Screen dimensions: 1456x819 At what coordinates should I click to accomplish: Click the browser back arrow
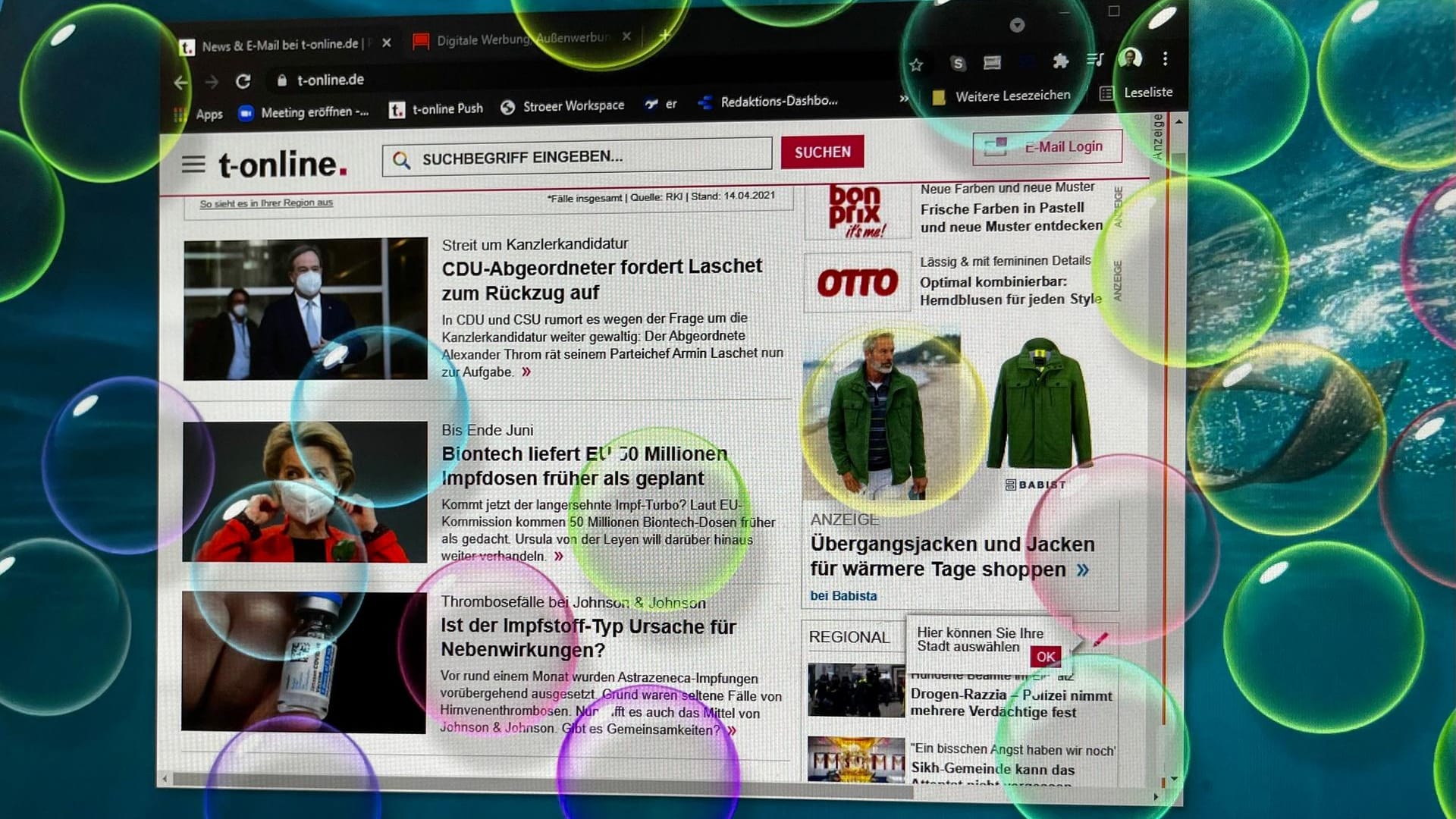click(181, 83)
